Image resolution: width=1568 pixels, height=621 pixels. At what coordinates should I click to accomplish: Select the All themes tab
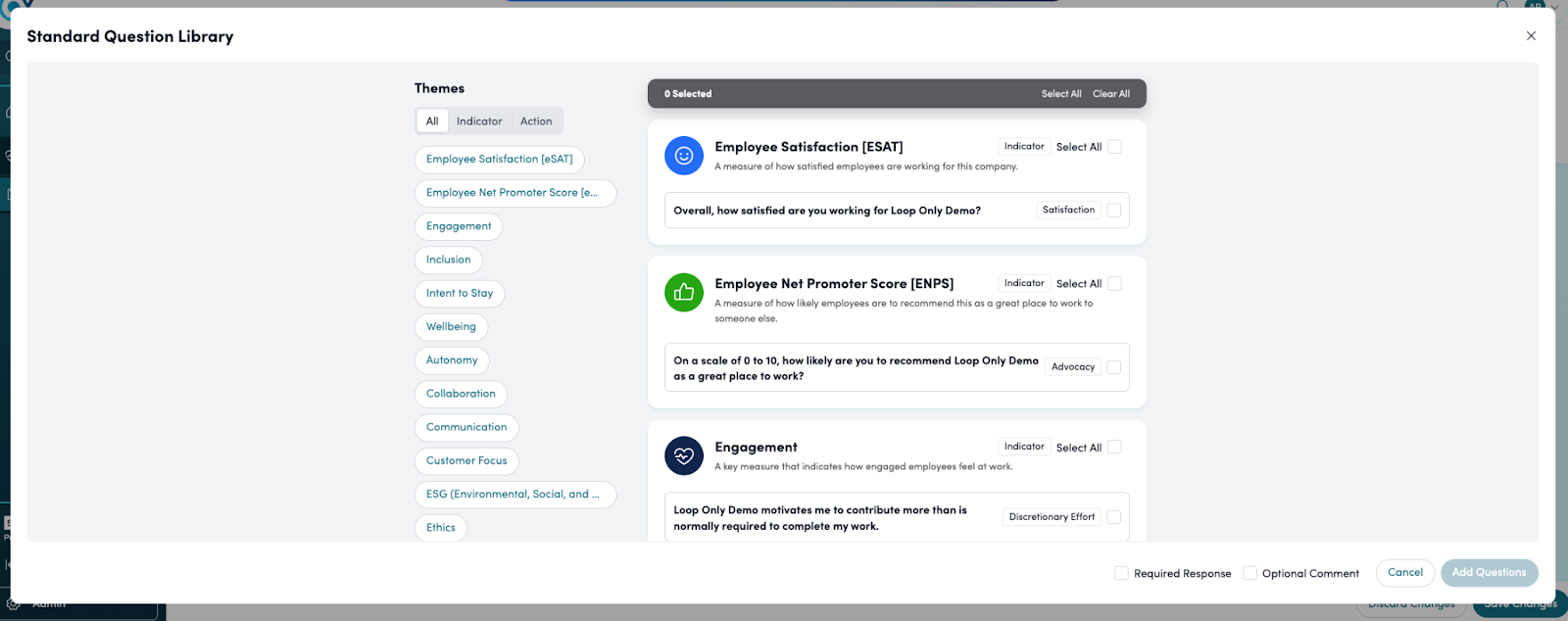coord(432,121)
